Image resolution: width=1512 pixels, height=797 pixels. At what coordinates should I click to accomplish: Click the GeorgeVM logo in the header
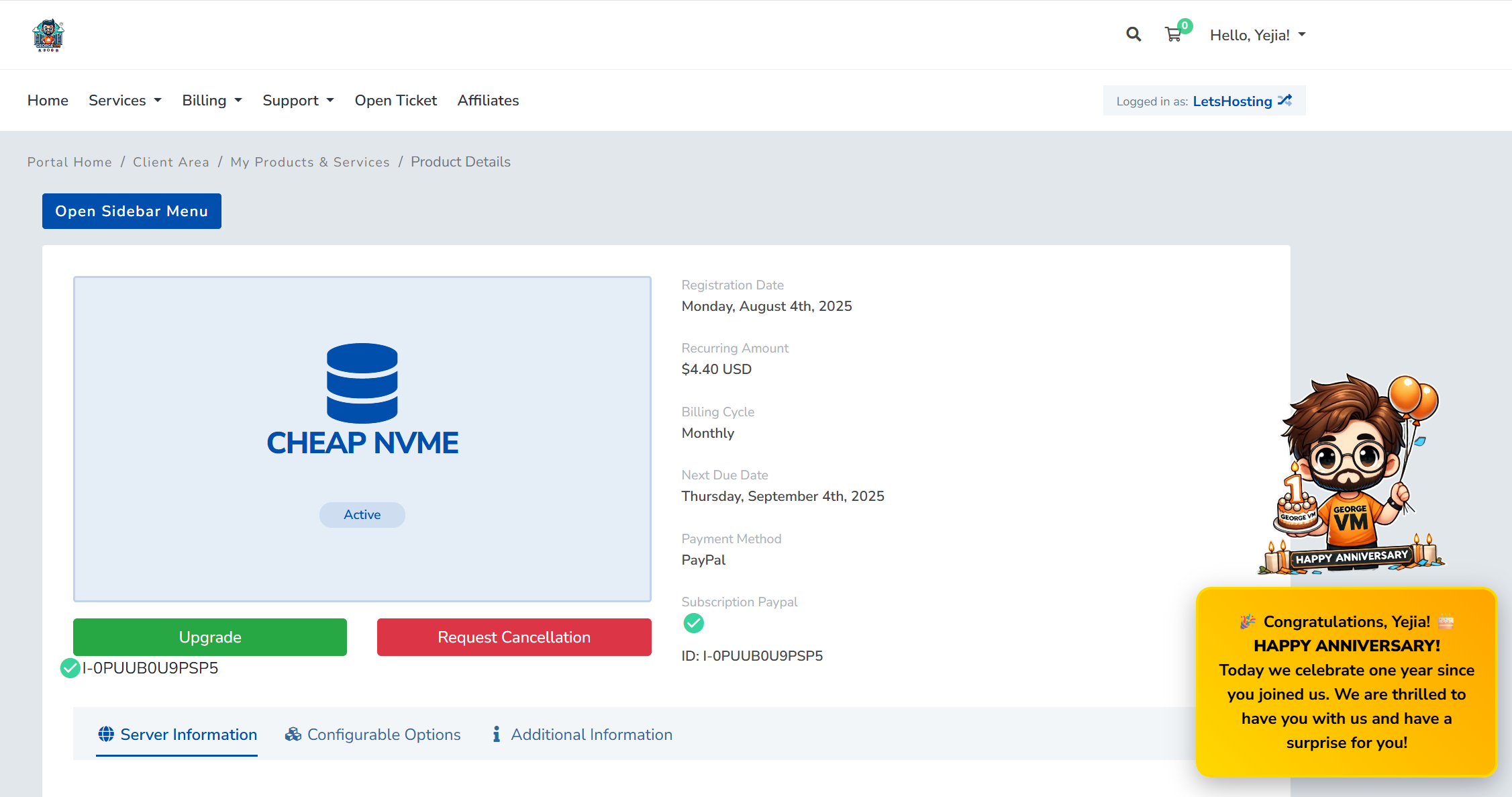click(48, 35)
